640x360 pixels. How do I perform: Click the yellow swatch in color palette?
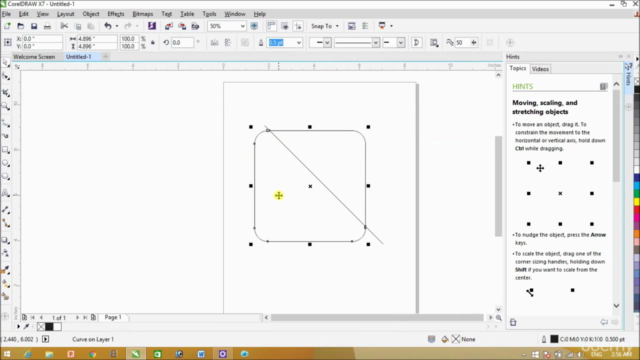coord(636,202)
